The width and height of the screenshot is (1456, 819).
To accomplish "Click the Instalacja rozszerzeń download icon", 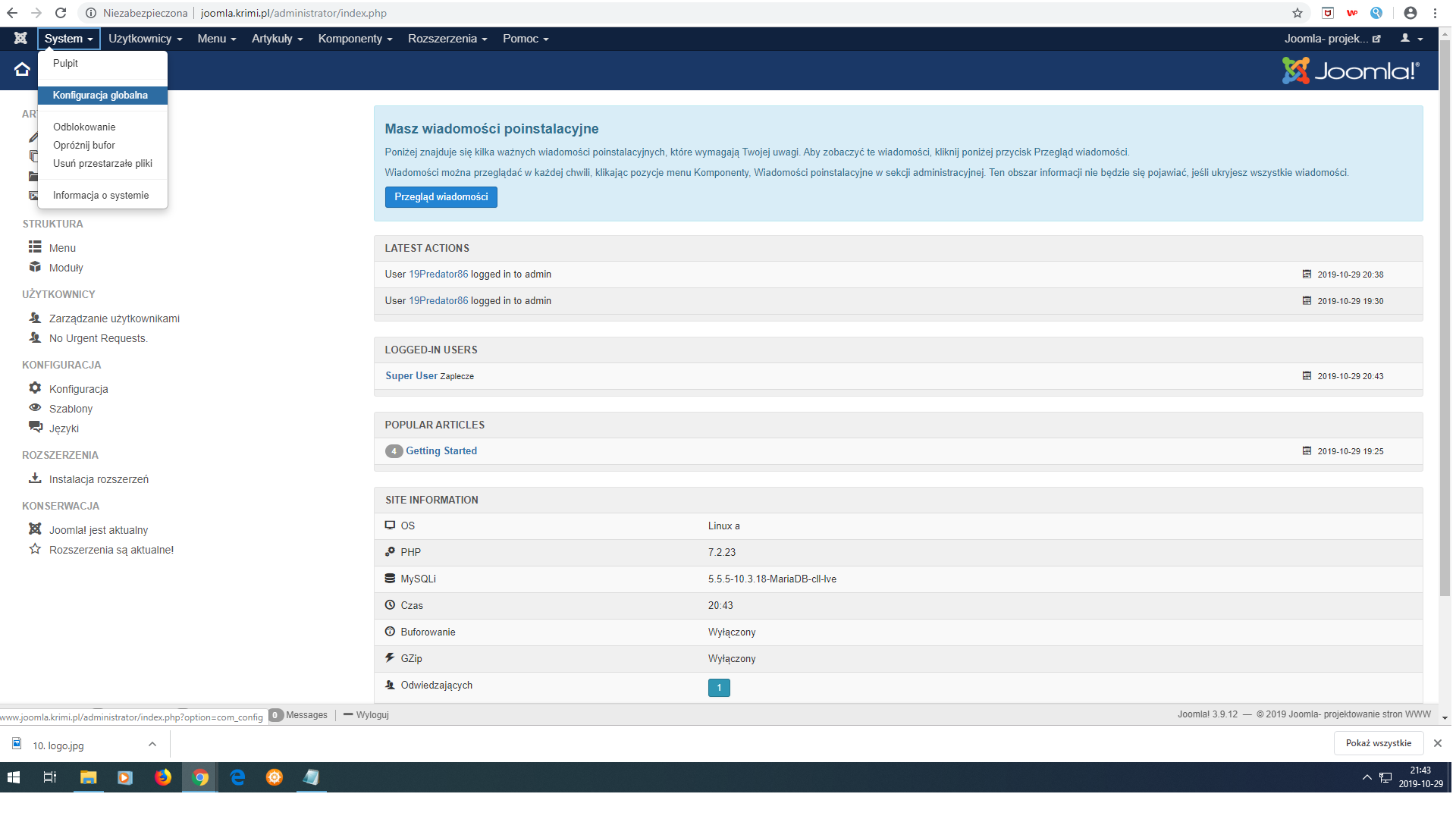I will (35, 479).
